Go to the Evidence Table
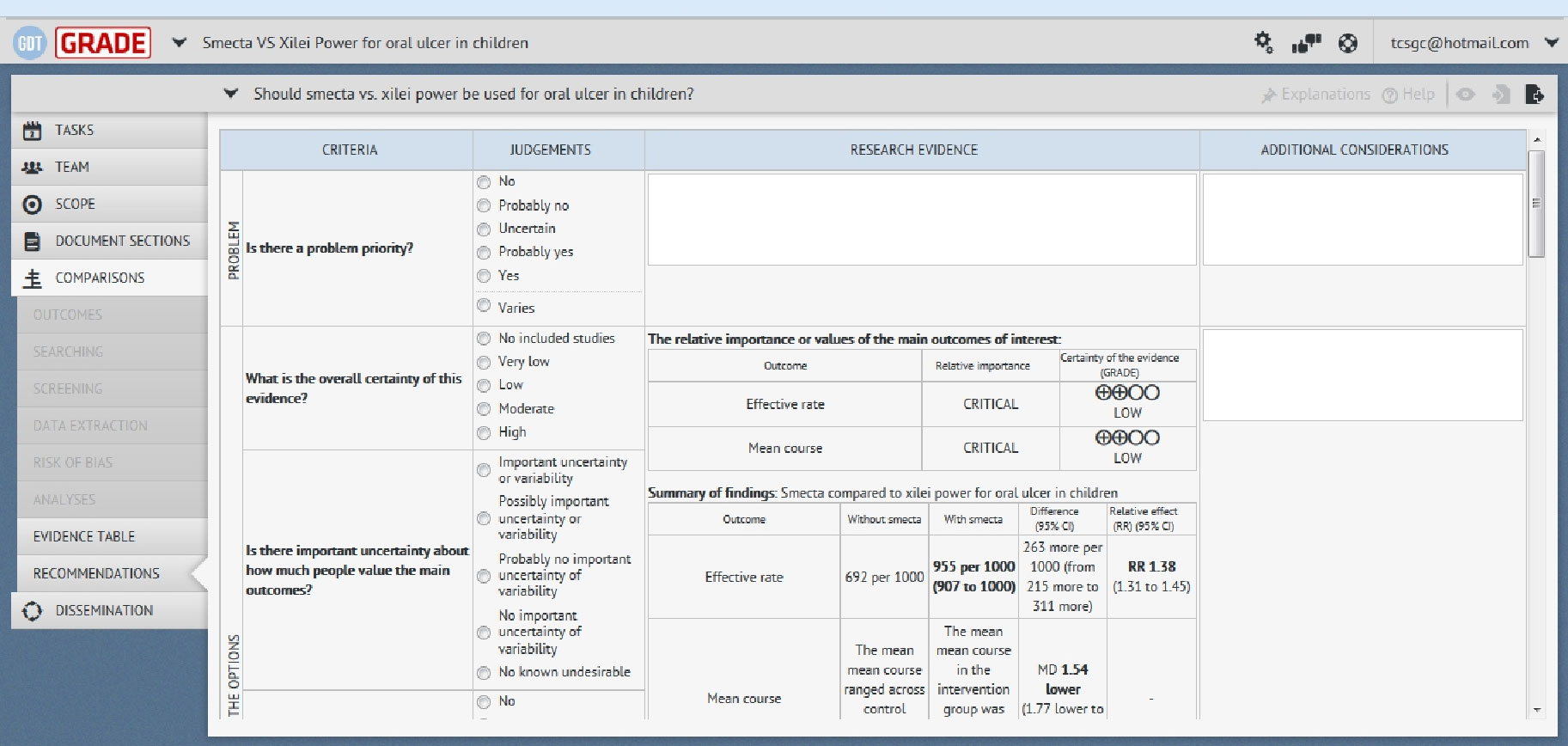 (x=112, y=537)
